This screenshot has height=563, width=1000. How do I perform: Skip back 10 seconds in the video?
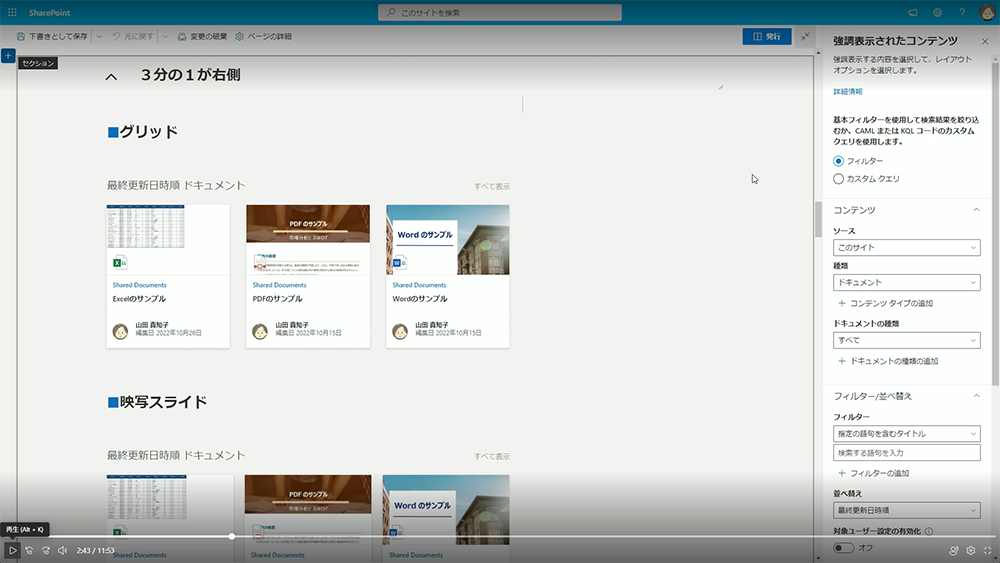click(x=29, y=550)
